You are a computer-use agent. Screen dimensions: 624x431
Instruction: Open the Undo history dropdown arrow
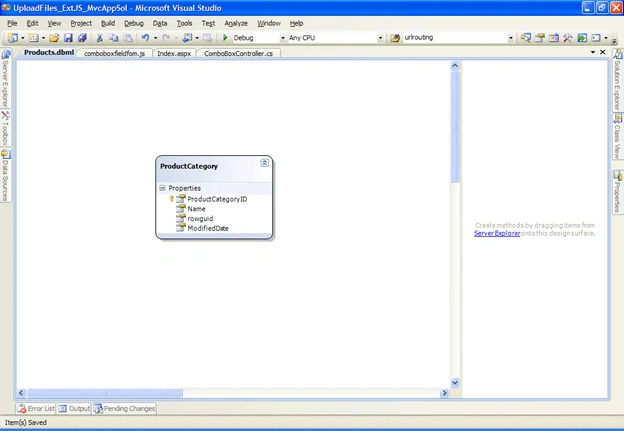(156, 38)
